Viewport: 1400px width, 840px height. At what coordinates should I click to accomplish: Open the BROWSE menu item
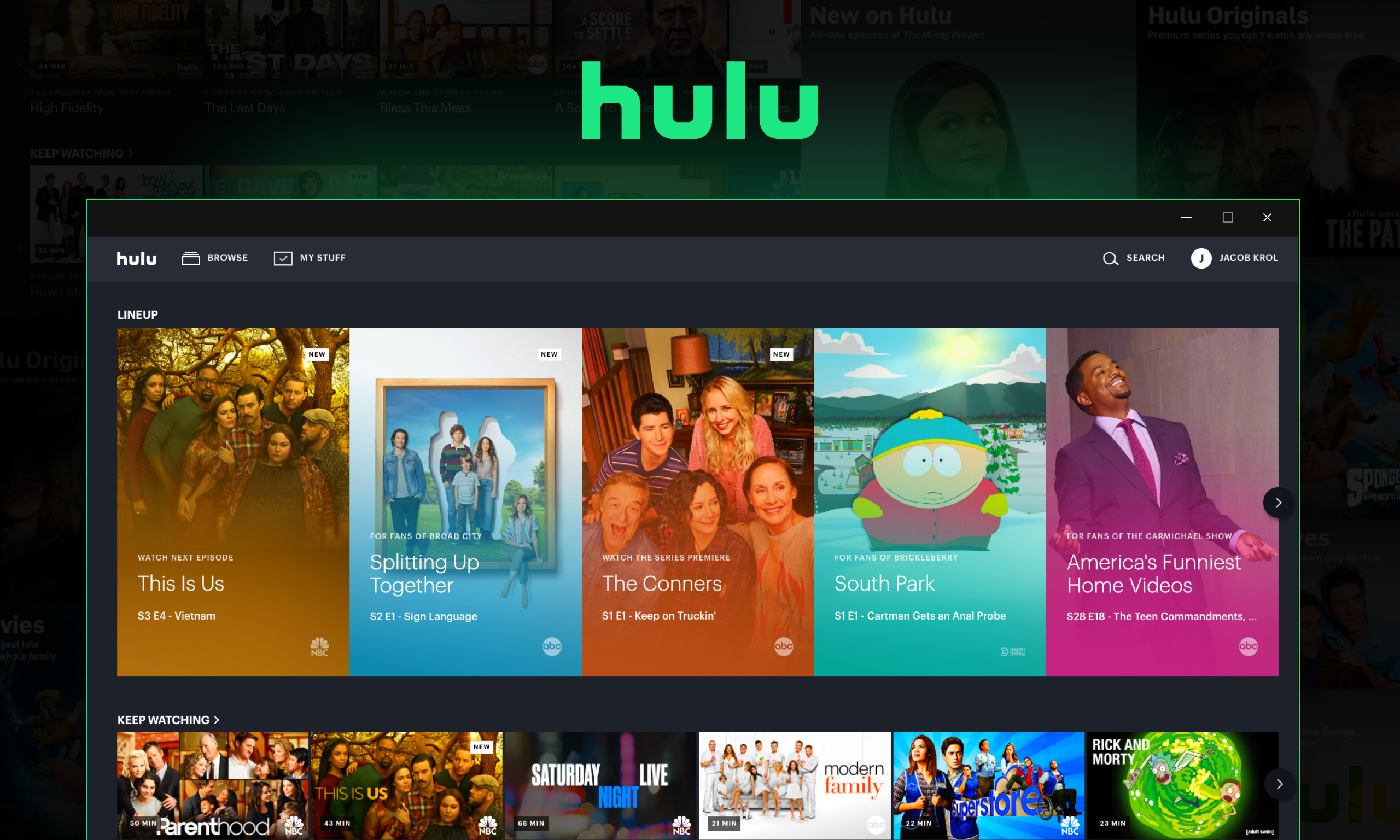point(215,258)
